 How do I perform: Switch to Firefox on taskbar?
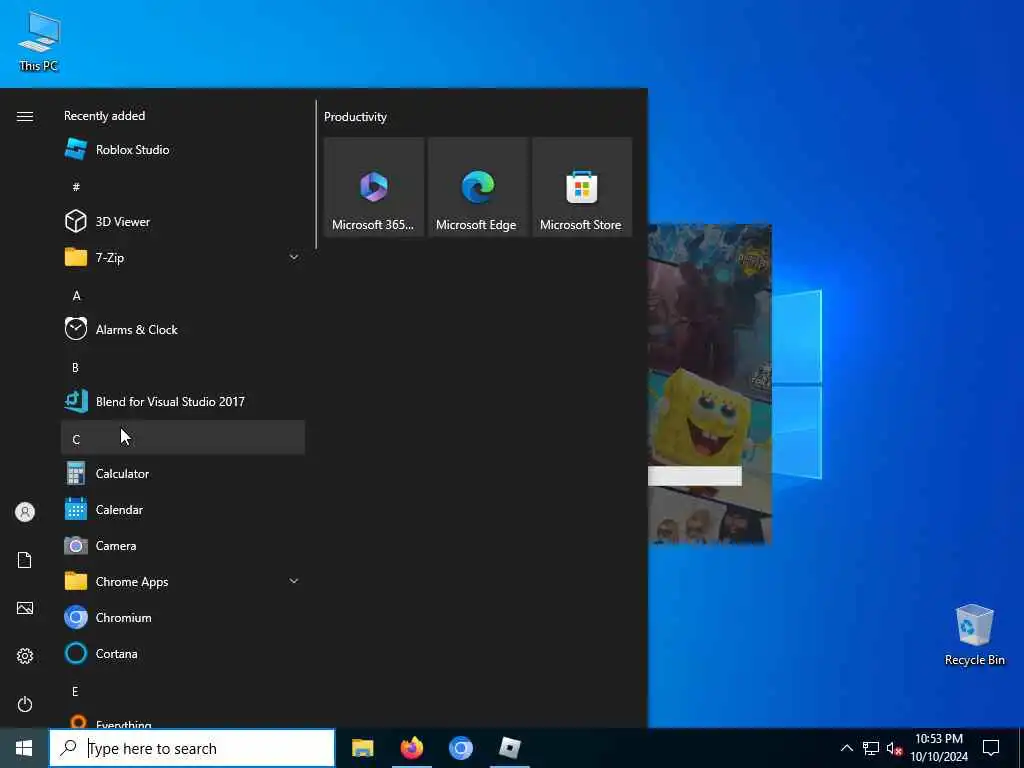pos(411,748)
